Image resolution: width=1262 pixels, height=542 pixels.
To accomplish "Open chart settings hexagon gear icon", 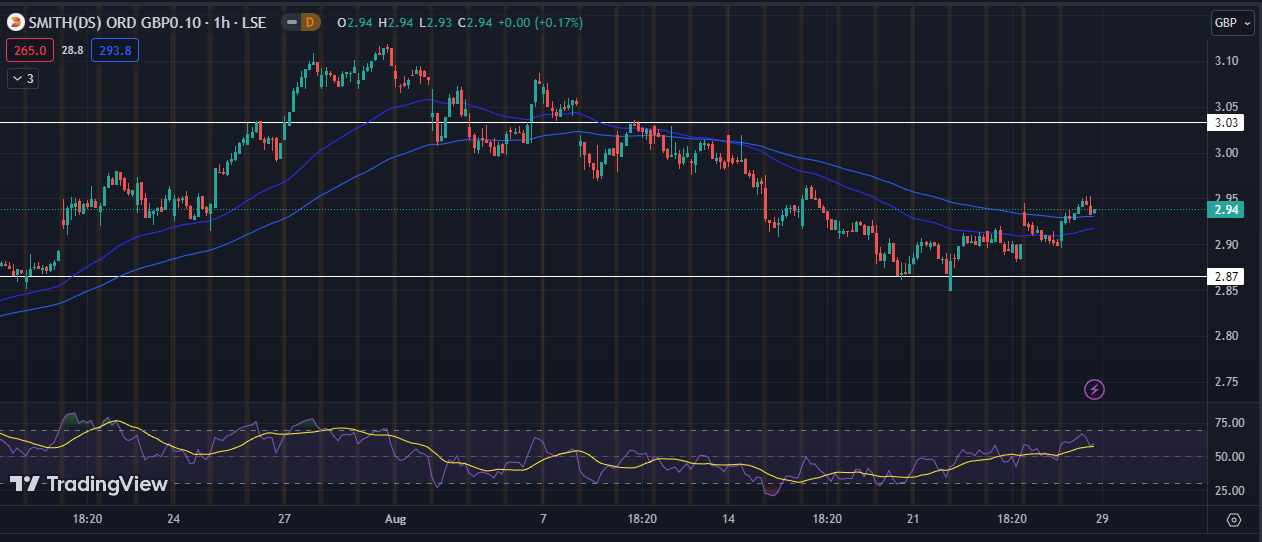I will tap(1233, 520).
